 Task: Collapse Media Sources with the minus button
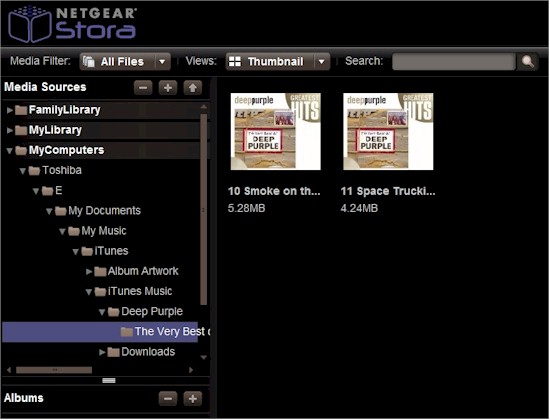(143, 87)
